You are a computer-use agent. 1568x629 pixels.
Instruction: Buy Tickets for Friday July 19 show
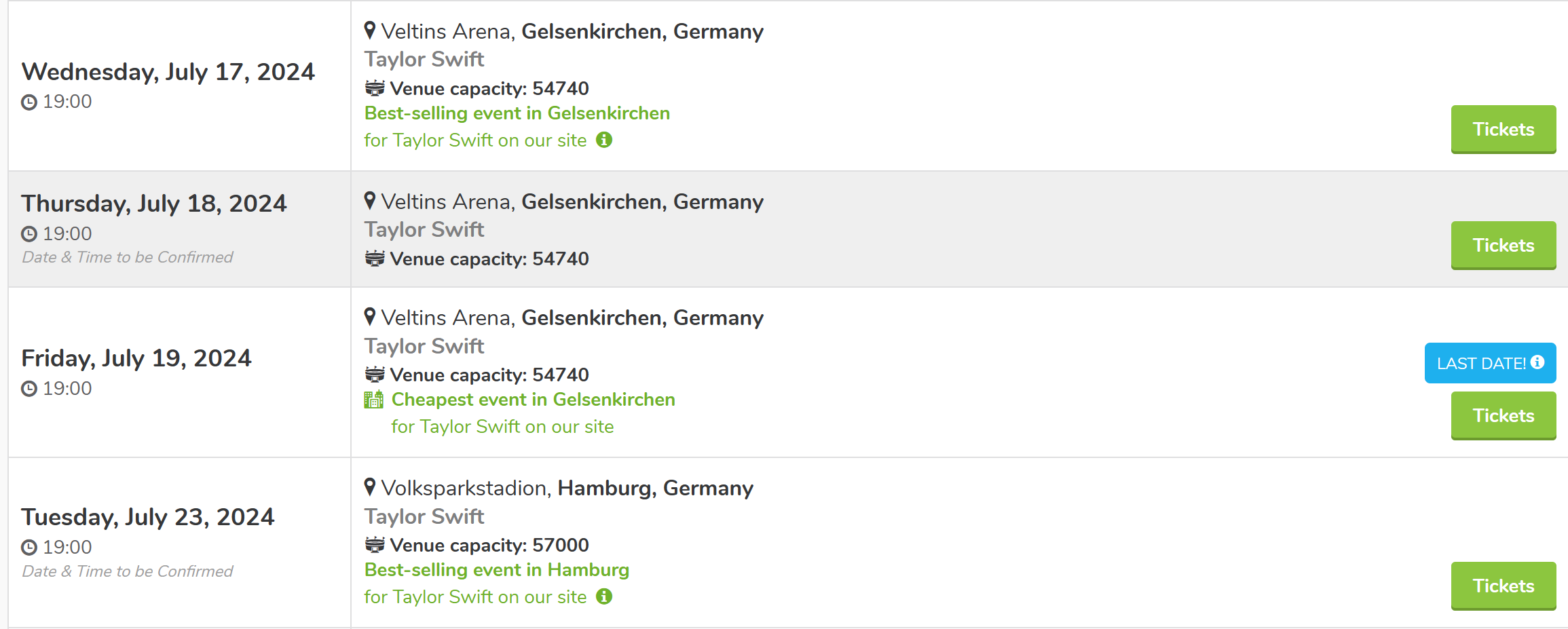[1503, 415]
